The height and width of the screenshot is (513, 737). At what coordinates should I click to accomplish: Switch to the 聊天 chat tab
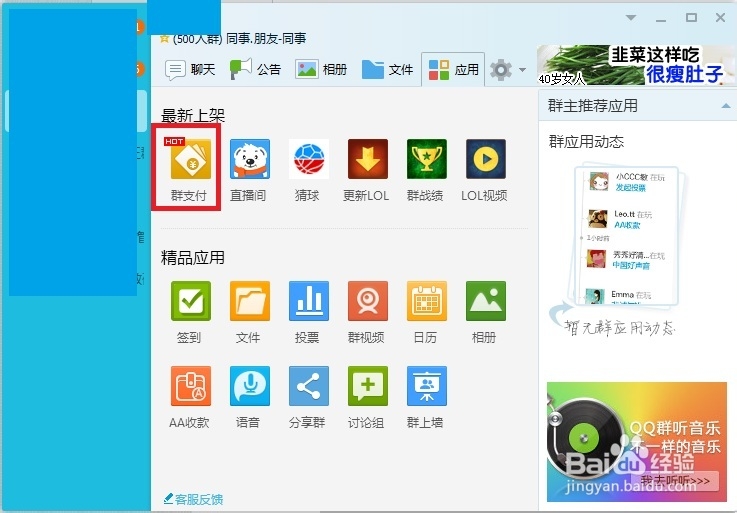click(x=190, y=70)
